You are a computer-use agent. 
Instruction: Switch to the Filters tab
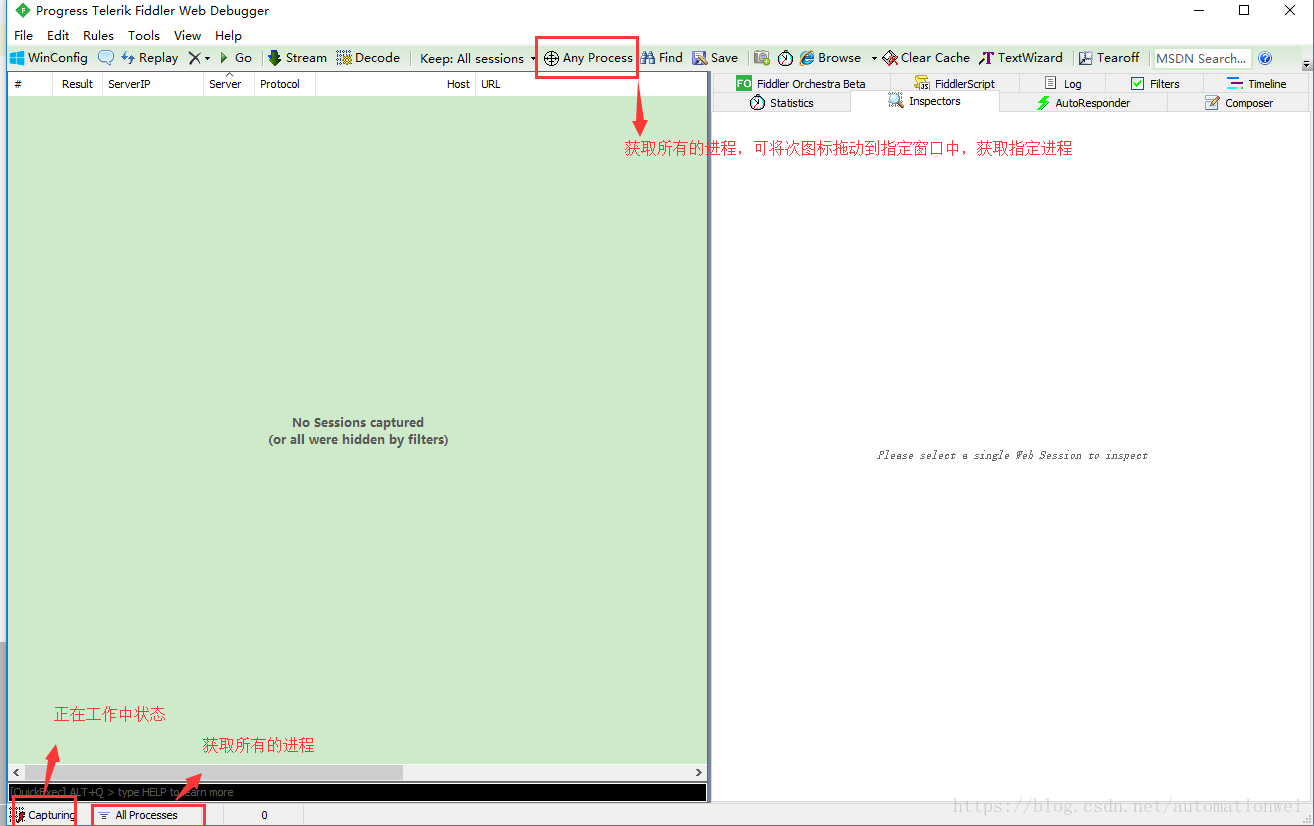coord(1155,84)
